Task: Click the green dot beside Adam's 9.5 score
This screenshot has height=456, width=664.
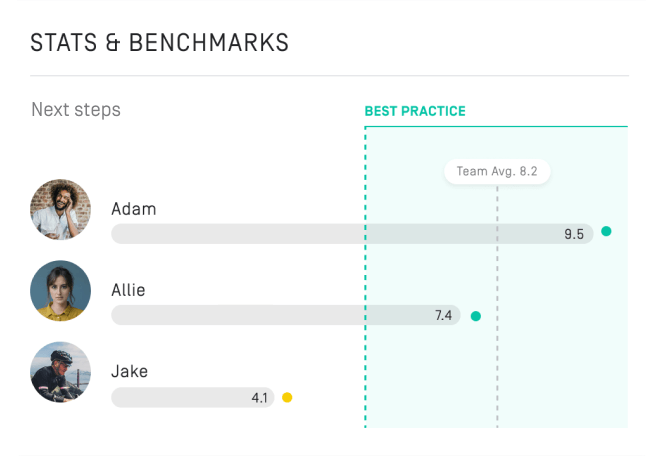Action: pyautogui.click(x=606, y=231)
